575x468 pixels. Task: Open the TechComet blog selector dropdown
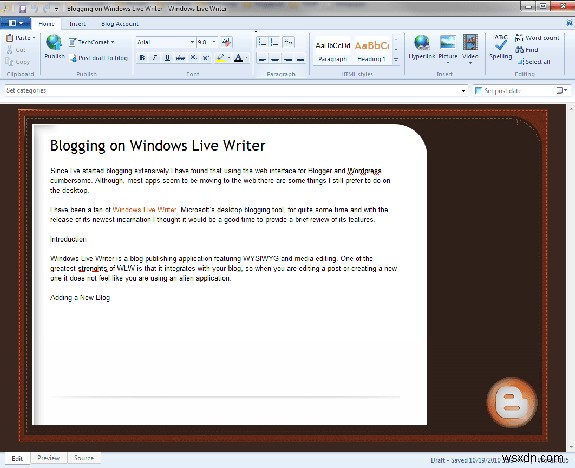92,42
